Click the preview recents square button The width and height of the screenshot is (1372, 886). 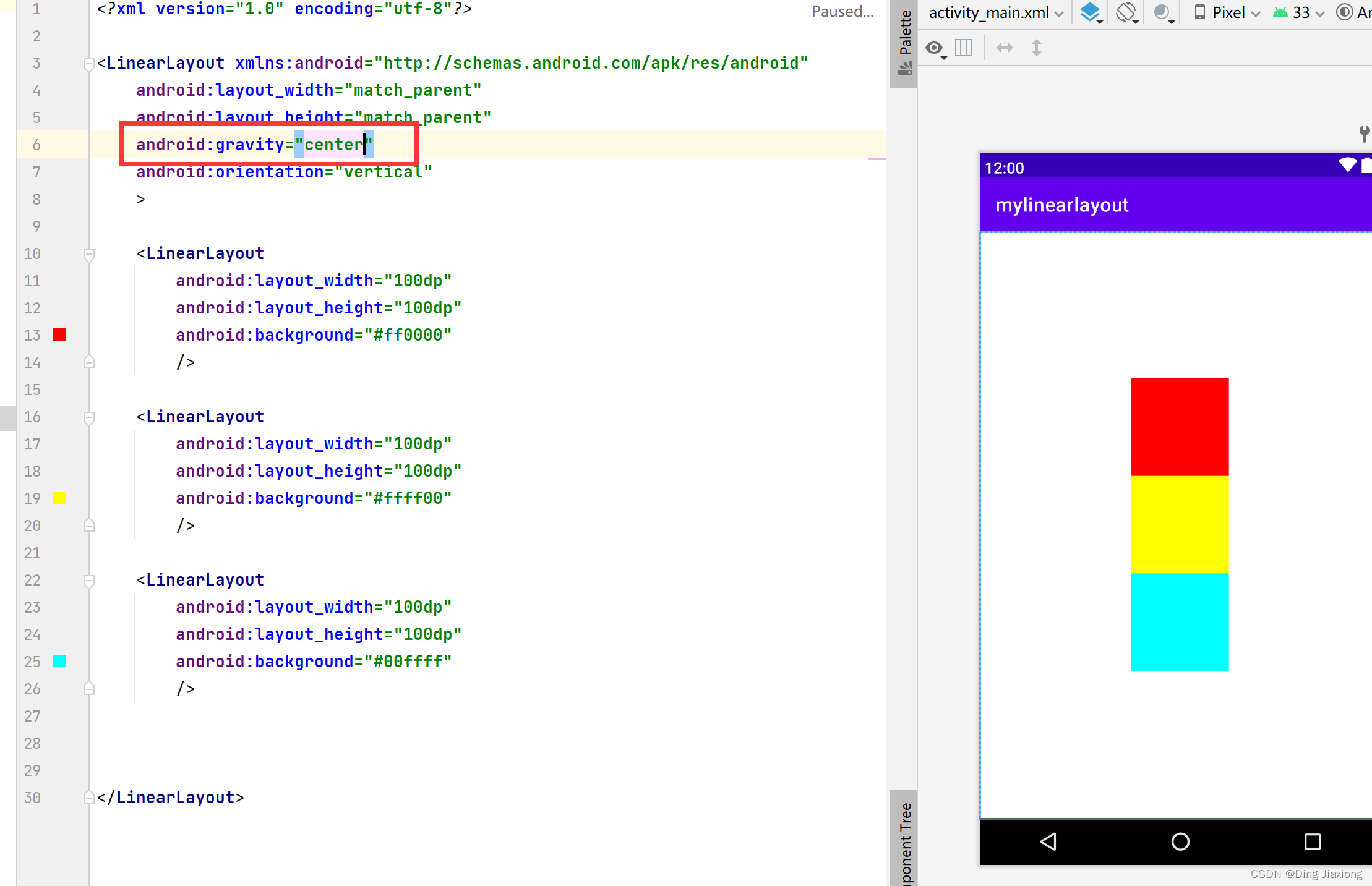(1312, 841)
